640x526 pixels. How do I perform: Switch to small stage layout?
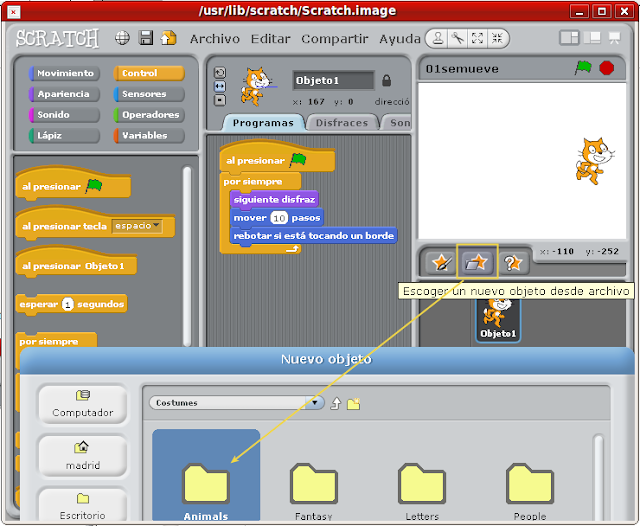[569, 38]
